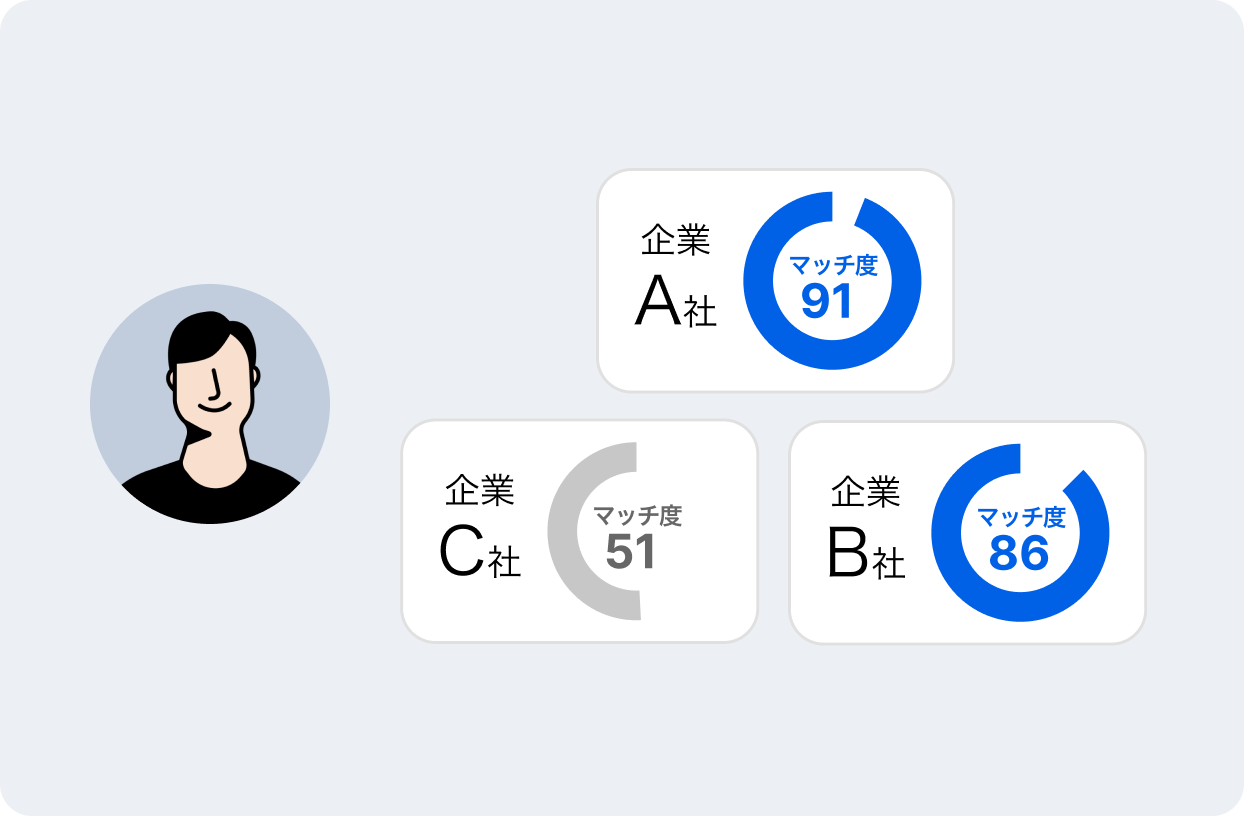This screenshot has height=816, width=1244.
Task: Click the マッチ度 label above 86
Action: point(1021,518)
